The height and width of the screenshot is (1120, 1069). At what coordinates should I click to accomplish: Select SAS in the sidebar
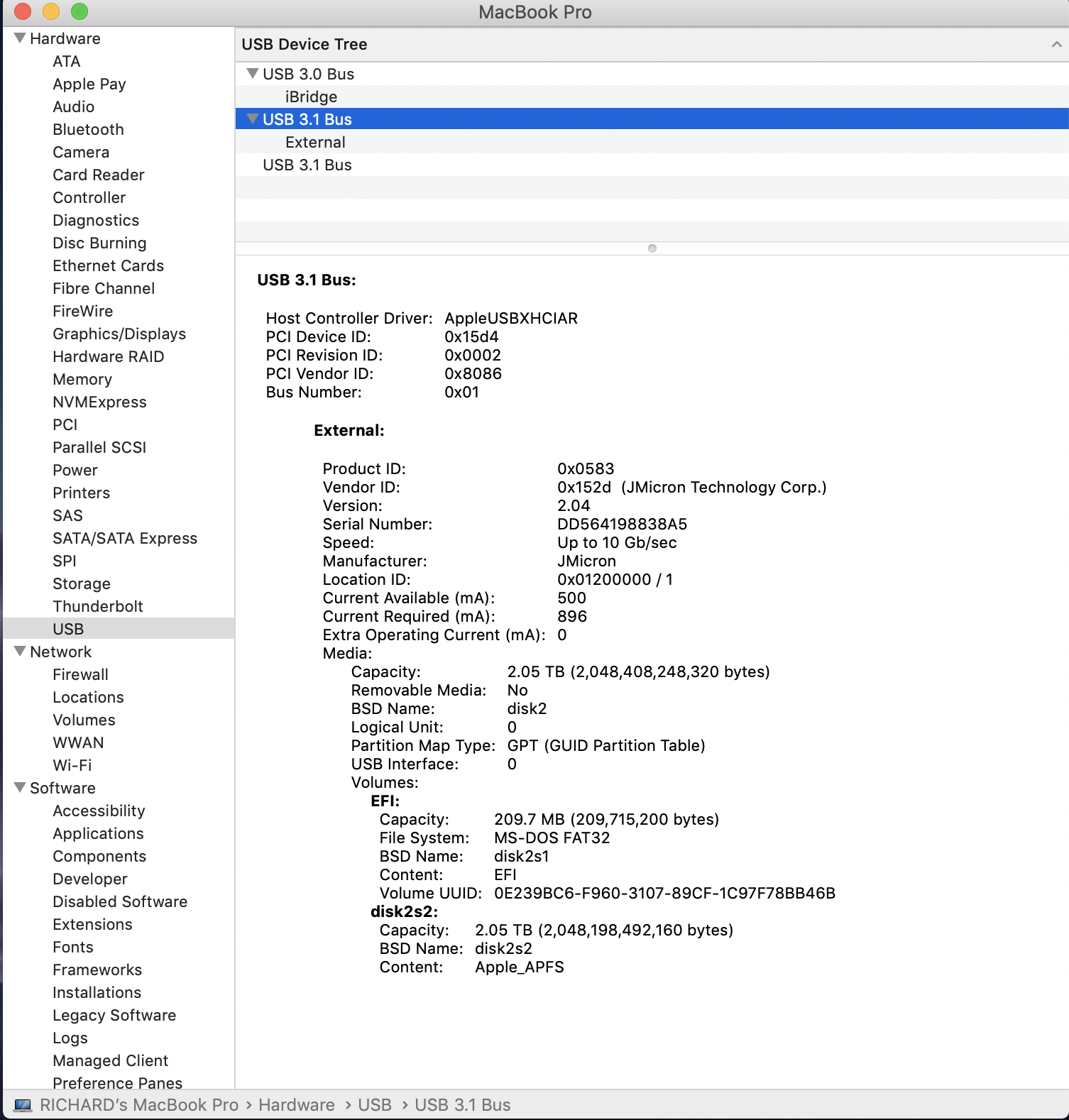(x=68, y=515)
